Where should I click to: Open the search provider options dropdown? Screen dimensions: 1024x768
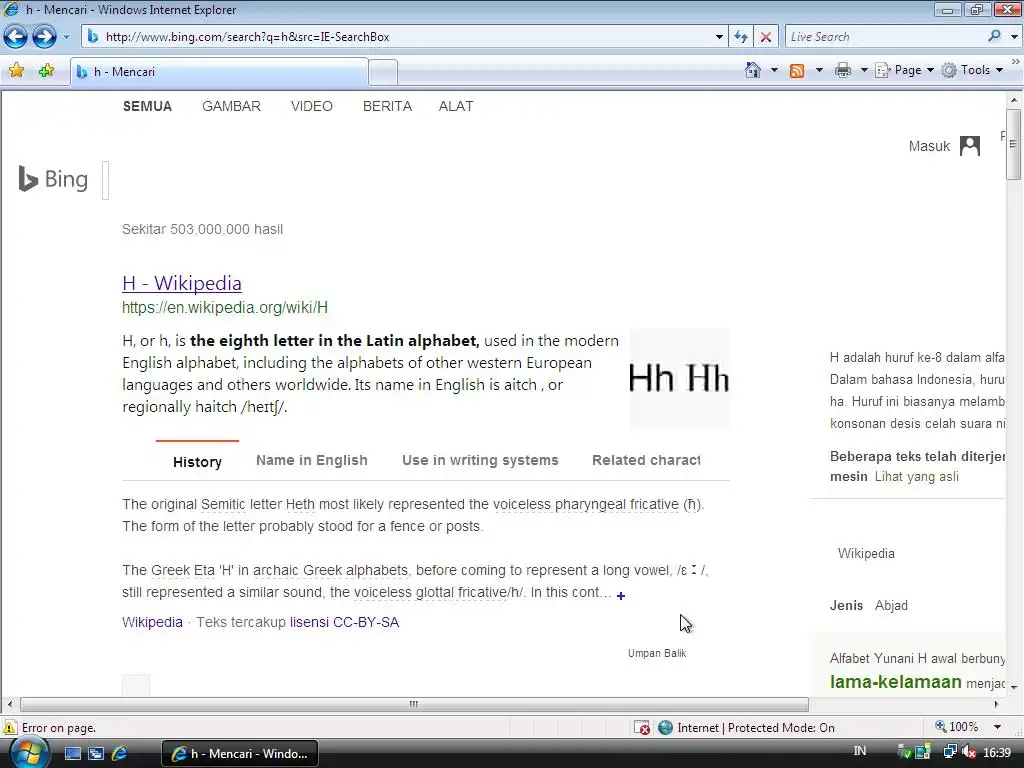point(1014,37)
